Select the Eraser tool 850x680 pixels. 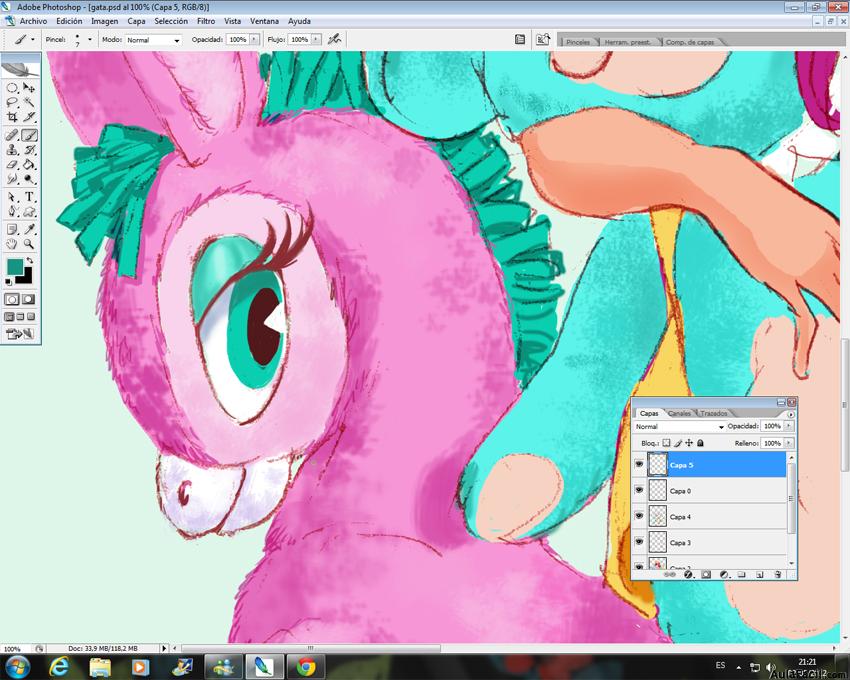(x=12, y=164)
